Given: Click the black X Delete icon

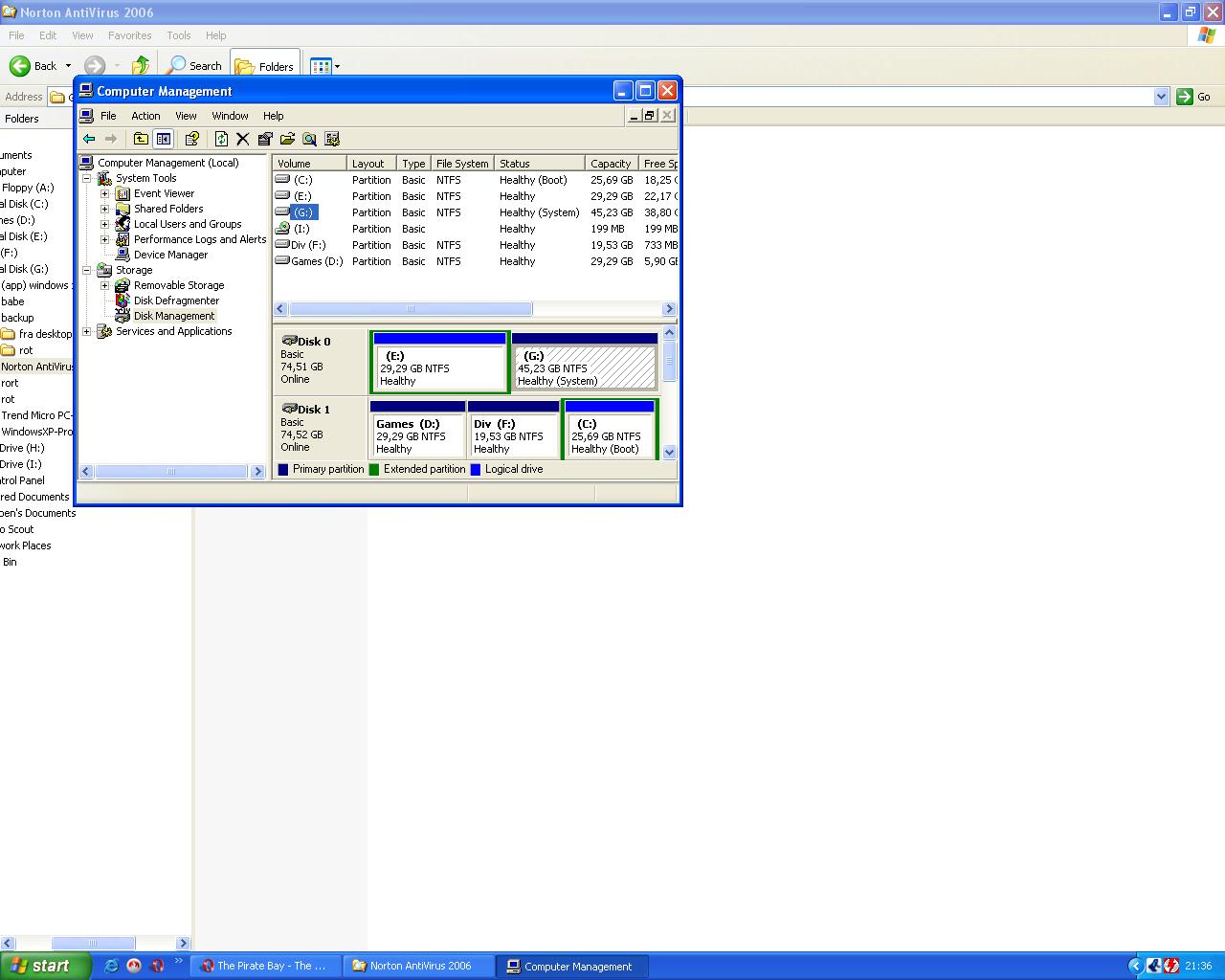Looking at the screenshot, I should coord(243,139).
